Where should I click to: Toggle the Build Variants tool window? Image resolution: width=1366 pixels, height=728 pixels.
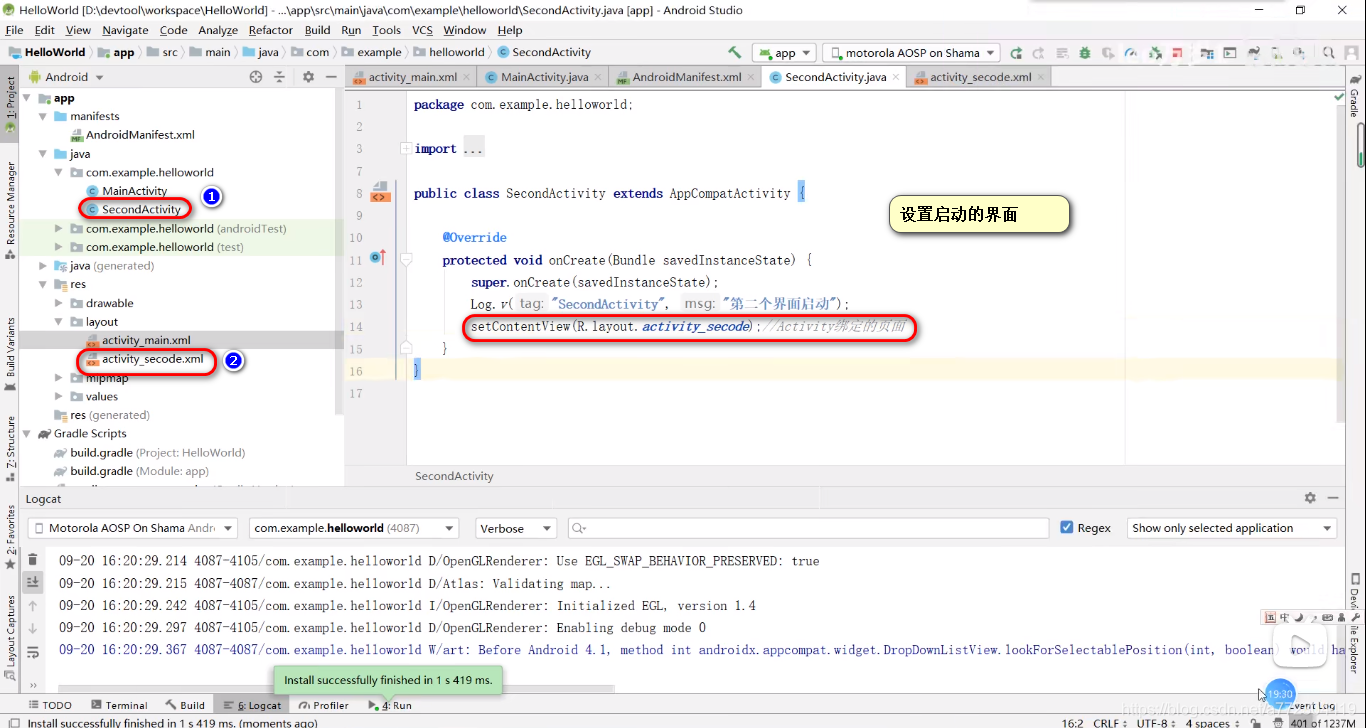coord(9,355)
